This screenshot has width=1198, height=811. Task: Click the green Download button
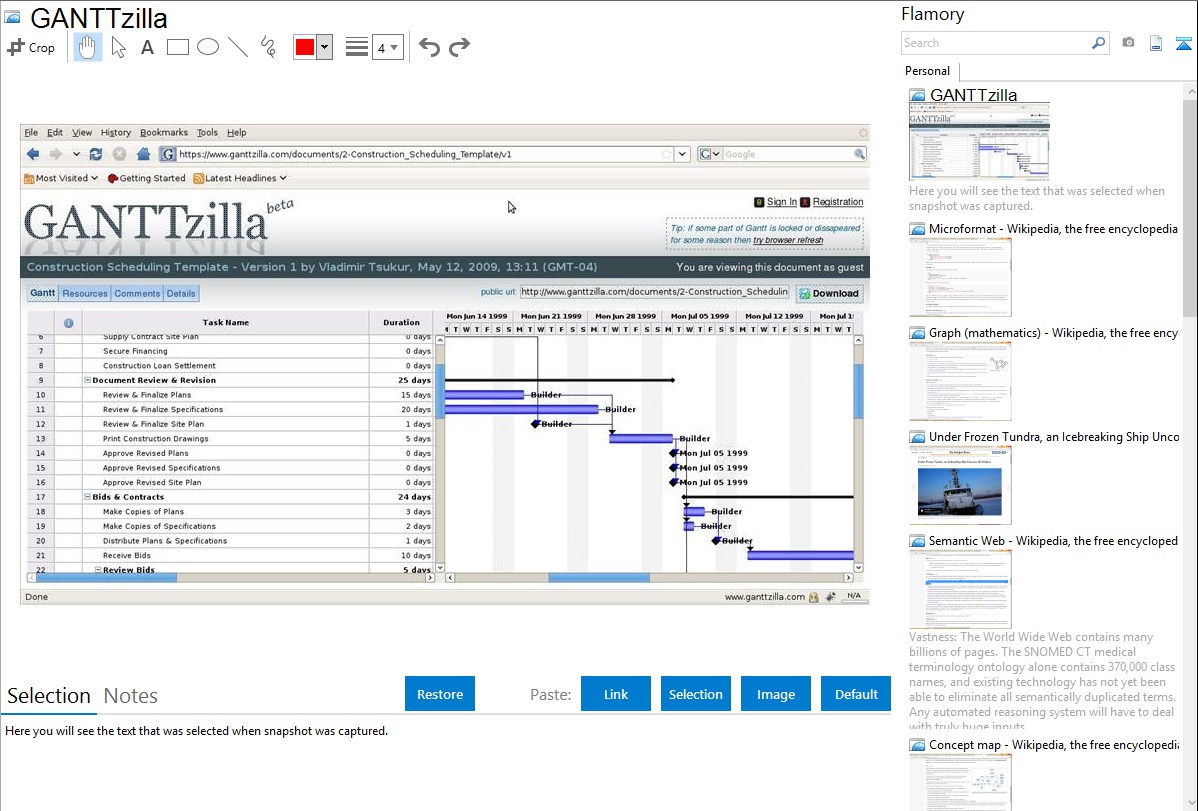tap(829, 294)
